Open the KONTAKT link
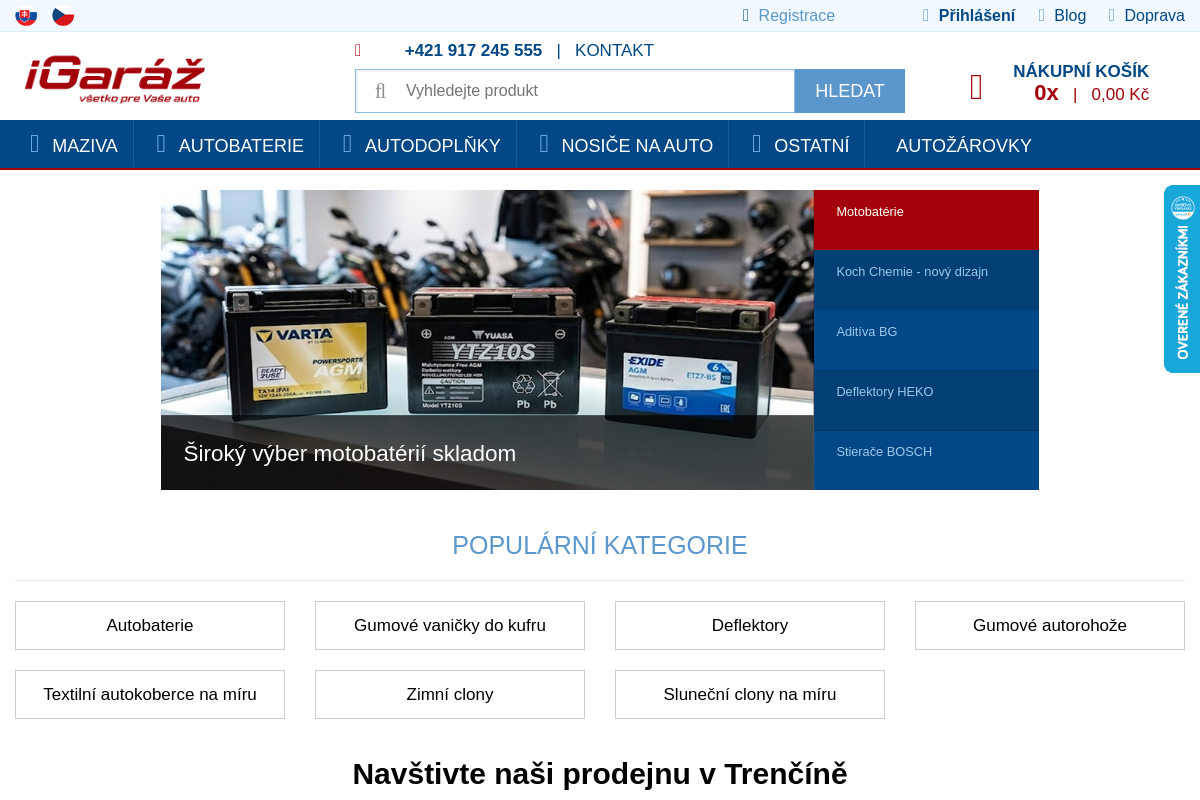1200x800 pixels. coord(614,50)
